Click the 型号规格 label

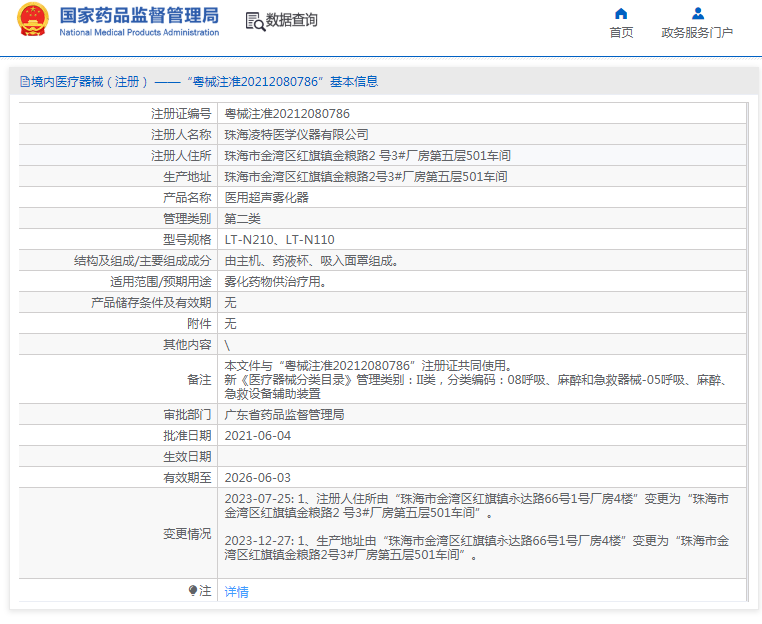pos(187,240)
